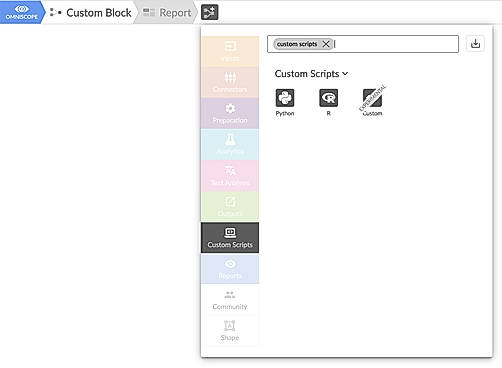Open the Reports category in sidebar
The height and width of the screenshot is (368, 502).
pyautogui.click(x=230, y=269)
